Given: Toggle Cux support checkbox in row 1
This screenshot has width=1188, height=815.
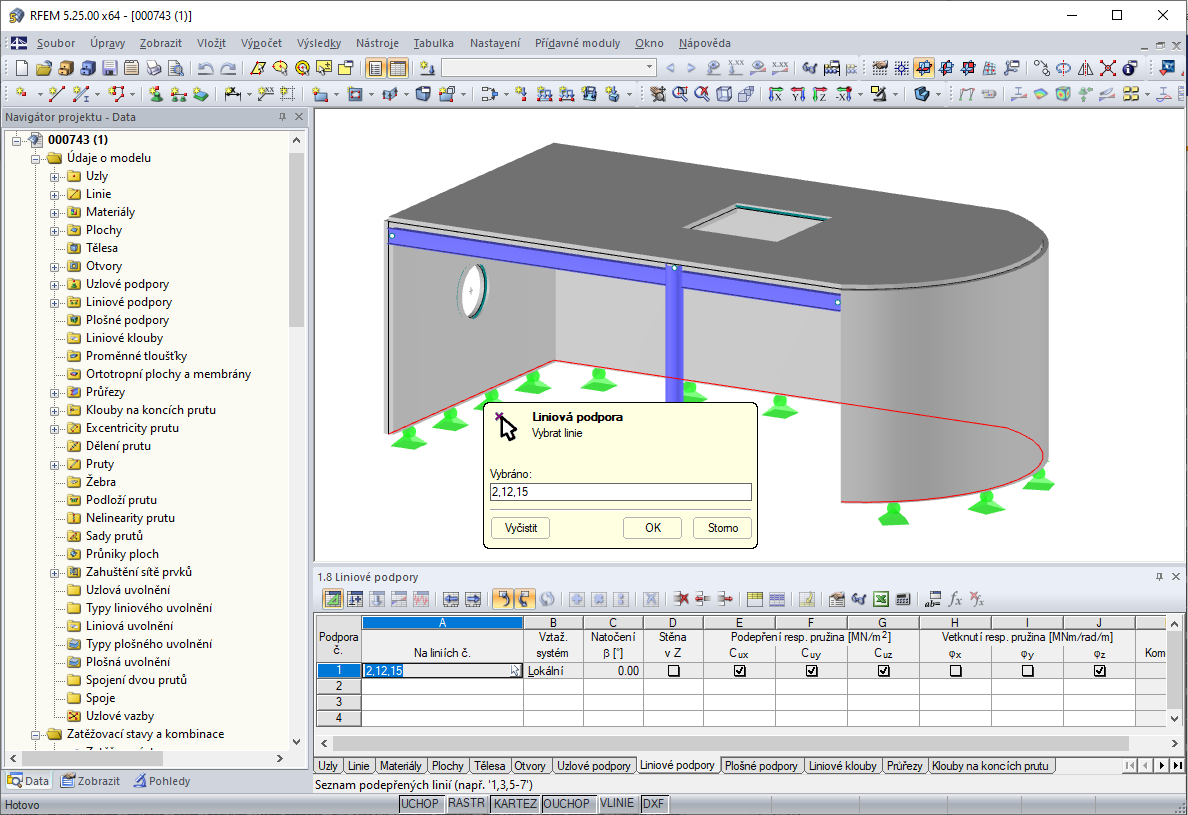Looking at the screenshot, I should [739, 670].
